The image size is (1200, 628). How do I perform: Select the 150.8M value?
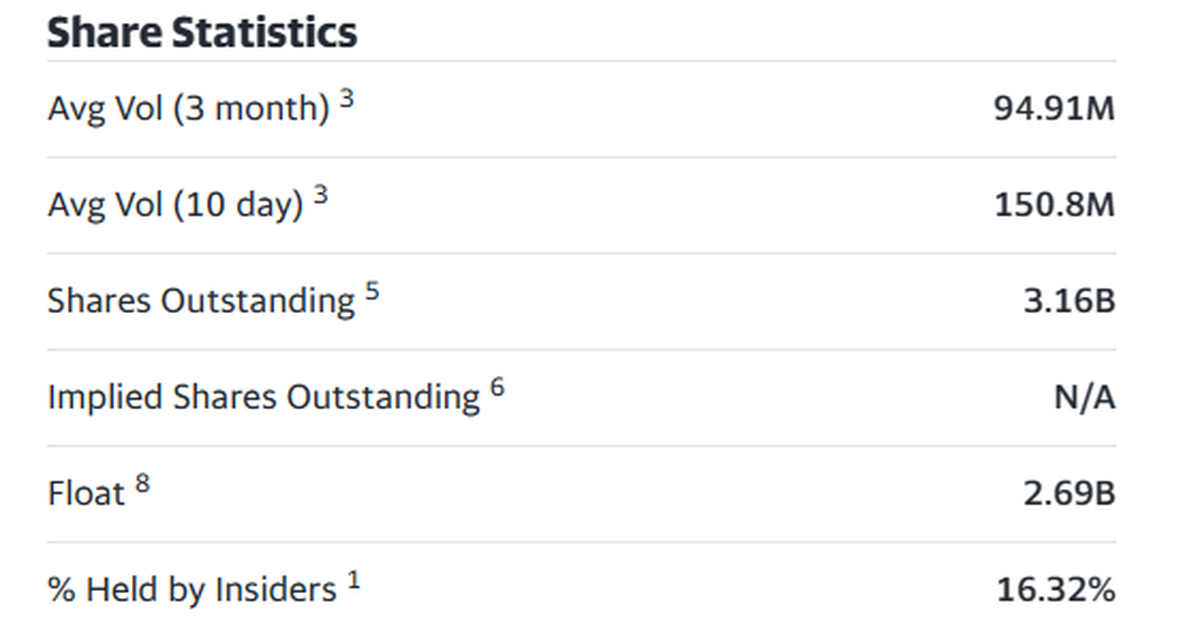point(1054,206)
